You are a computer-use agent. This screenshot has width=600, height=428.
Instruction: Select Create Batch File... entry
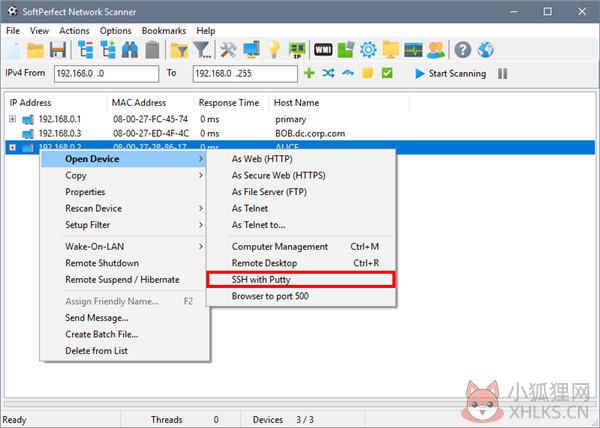coord(125,334)
